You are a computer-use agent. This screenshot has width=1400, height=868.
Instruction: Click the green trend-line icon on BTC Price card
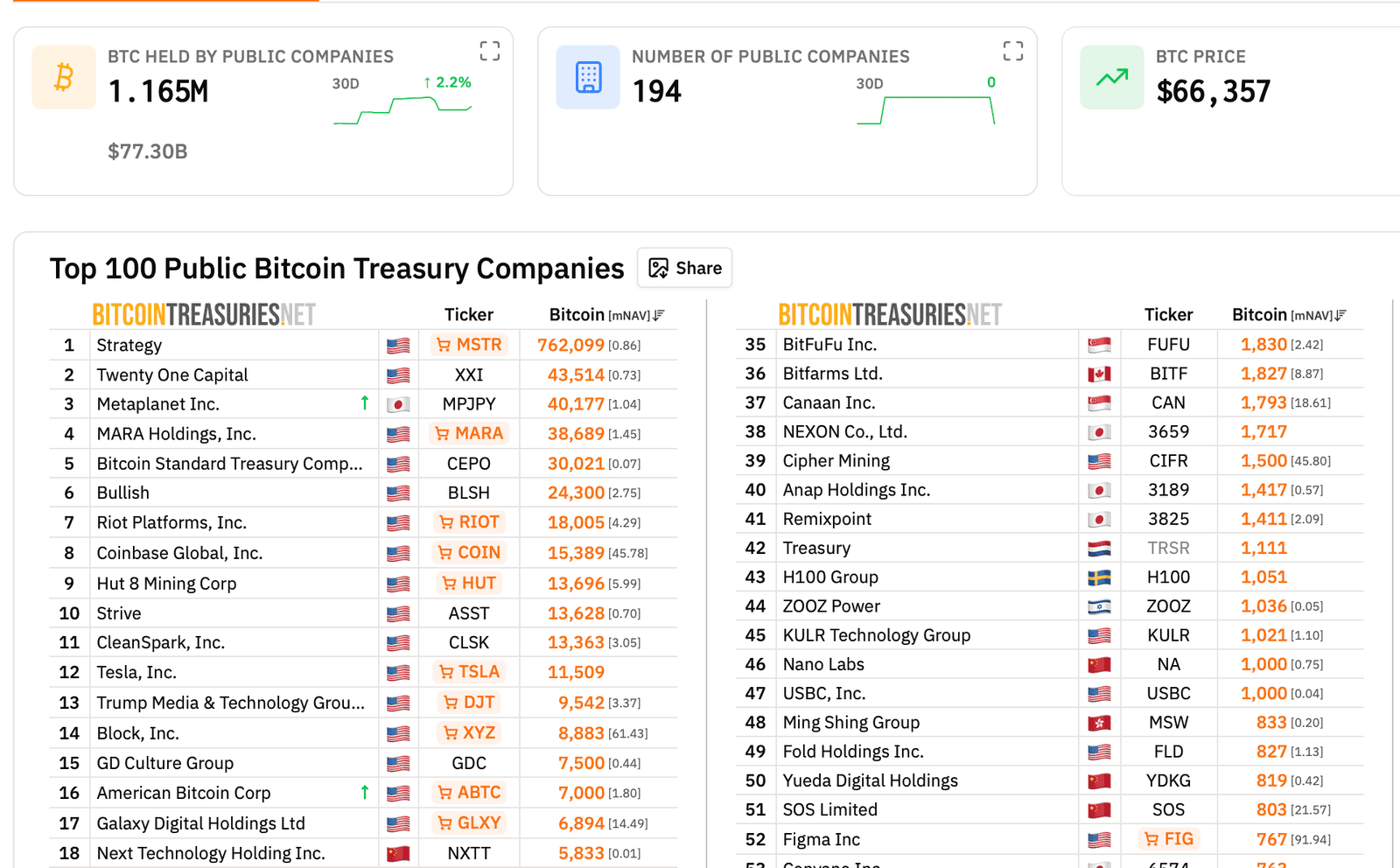[x=1111, y=77]
